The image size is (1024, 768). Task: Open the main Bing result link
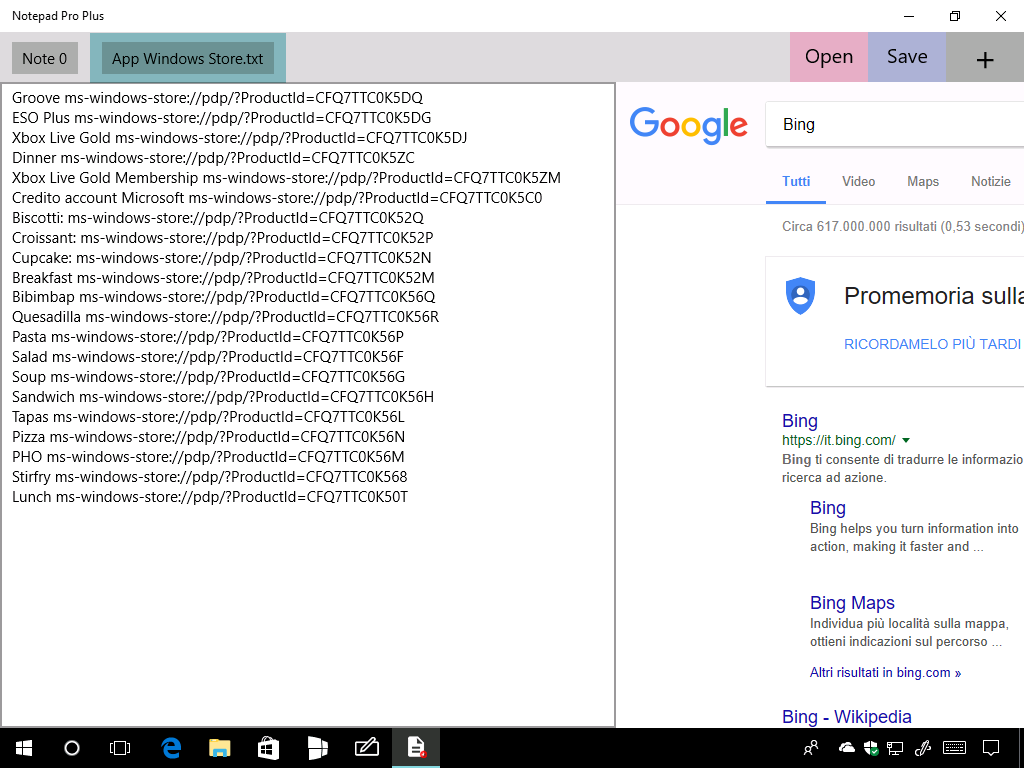pyautogui.click(x=800, y=421)
